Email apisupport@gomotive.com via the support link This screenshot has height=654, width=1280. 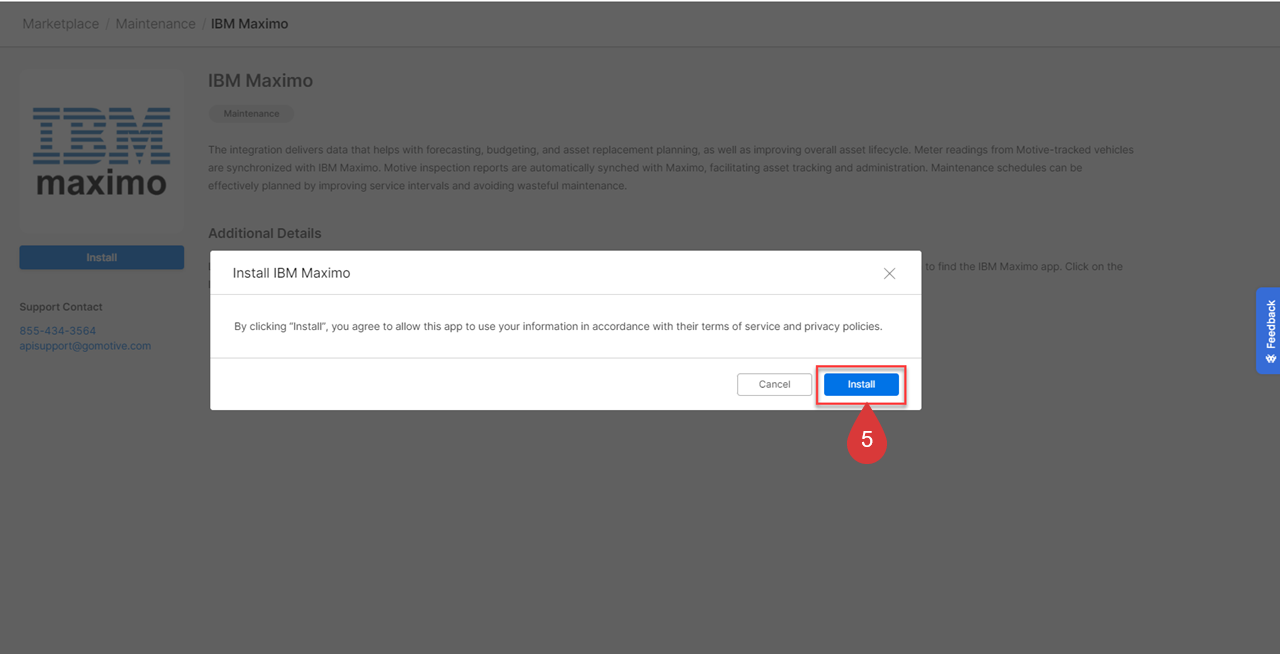point(86,345)
